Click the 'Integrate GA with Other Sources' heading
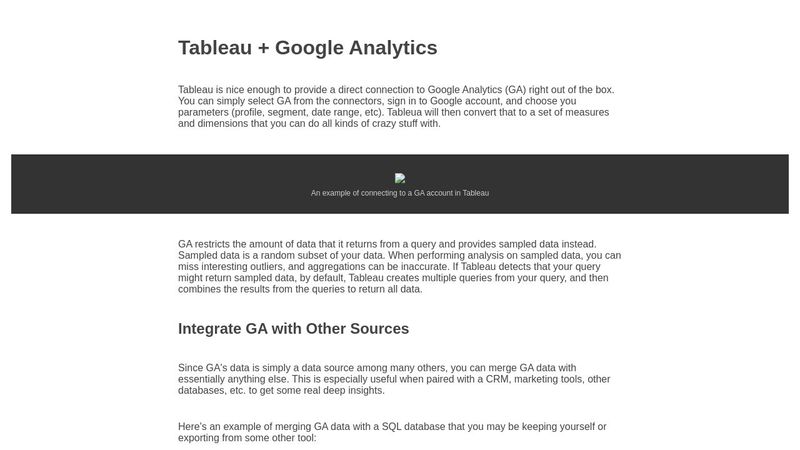This screenshot has width=800, height=450. (293, 329)
